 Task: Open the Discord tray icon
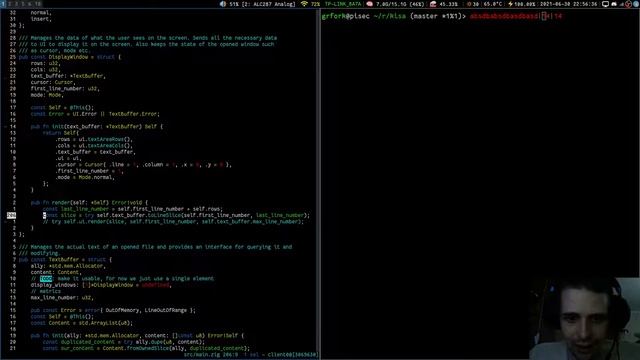pyautogui.click(x=614, y=4)
